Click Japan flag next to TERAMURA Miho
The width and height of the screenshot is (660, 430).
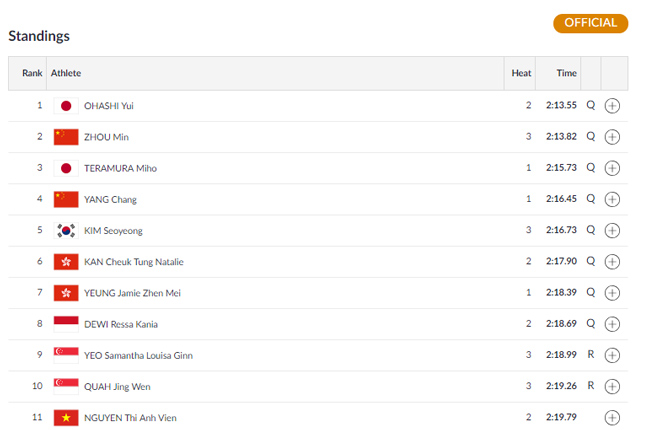tap(66, 168)
